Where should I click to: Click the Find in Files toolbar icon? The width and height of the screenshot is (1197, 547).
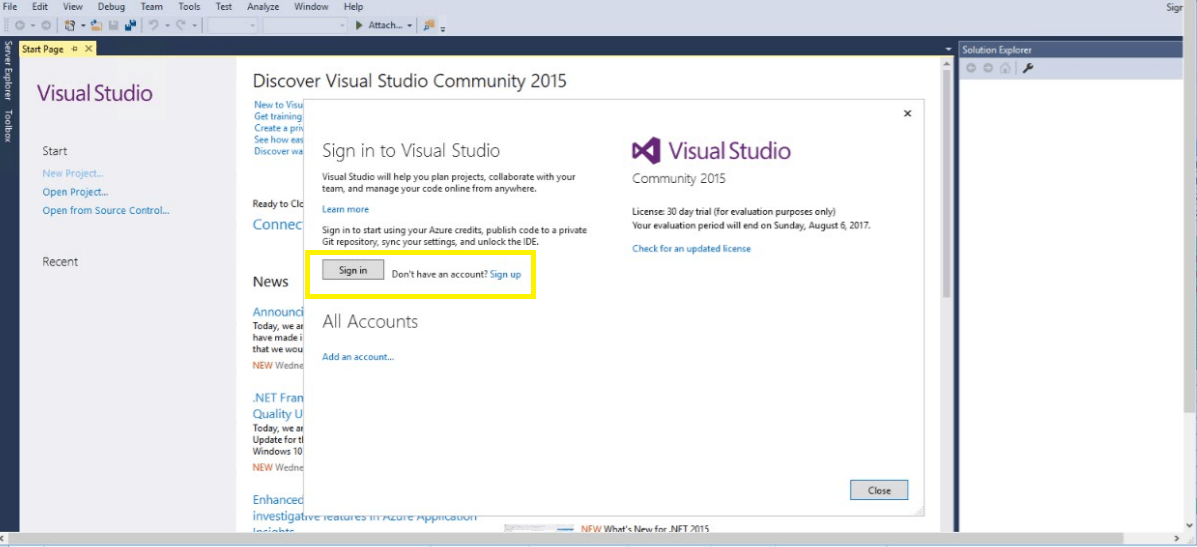429,25
